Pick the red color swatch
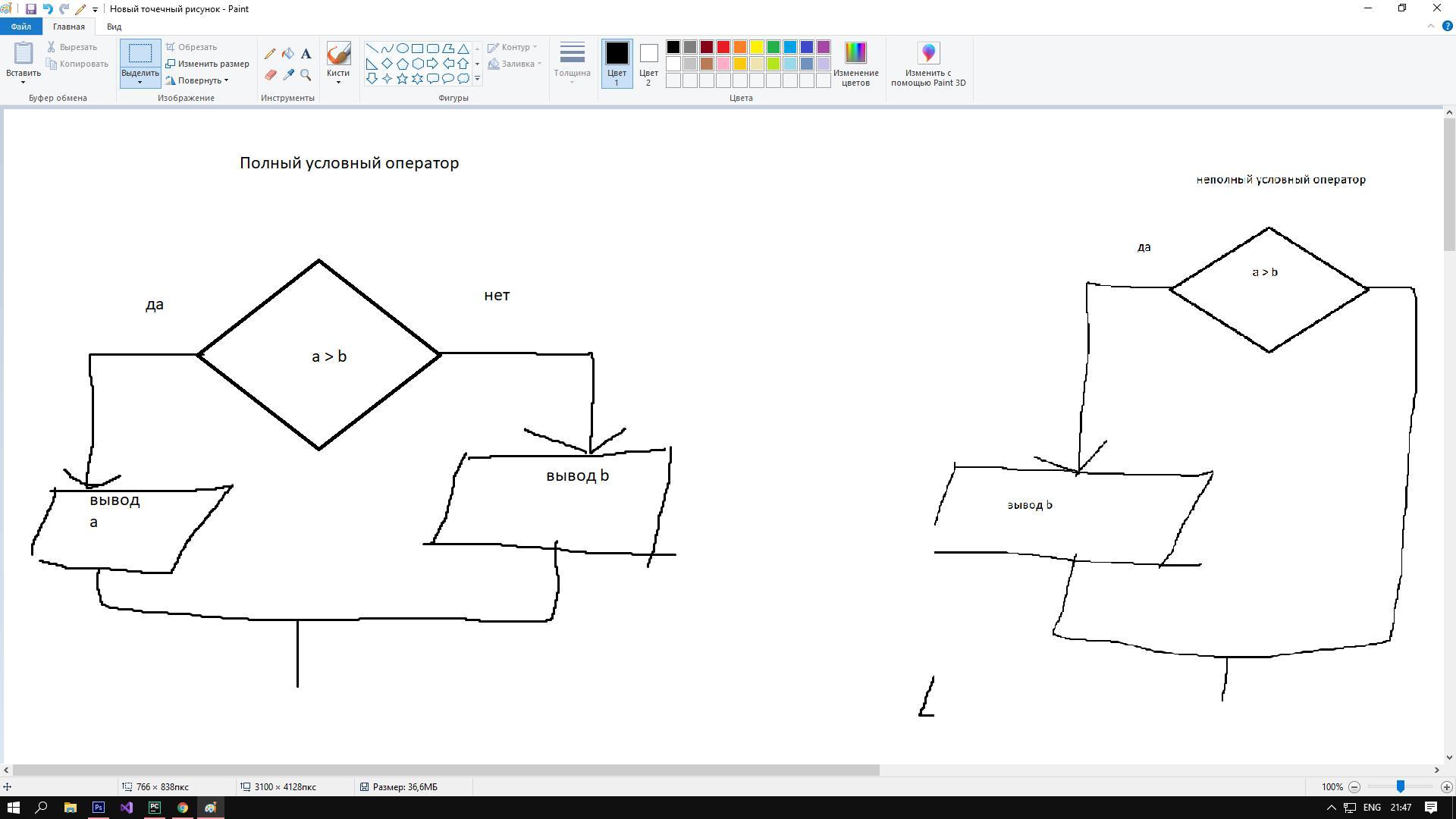This screenshot has width=1456, height=819. pos(723,47)
